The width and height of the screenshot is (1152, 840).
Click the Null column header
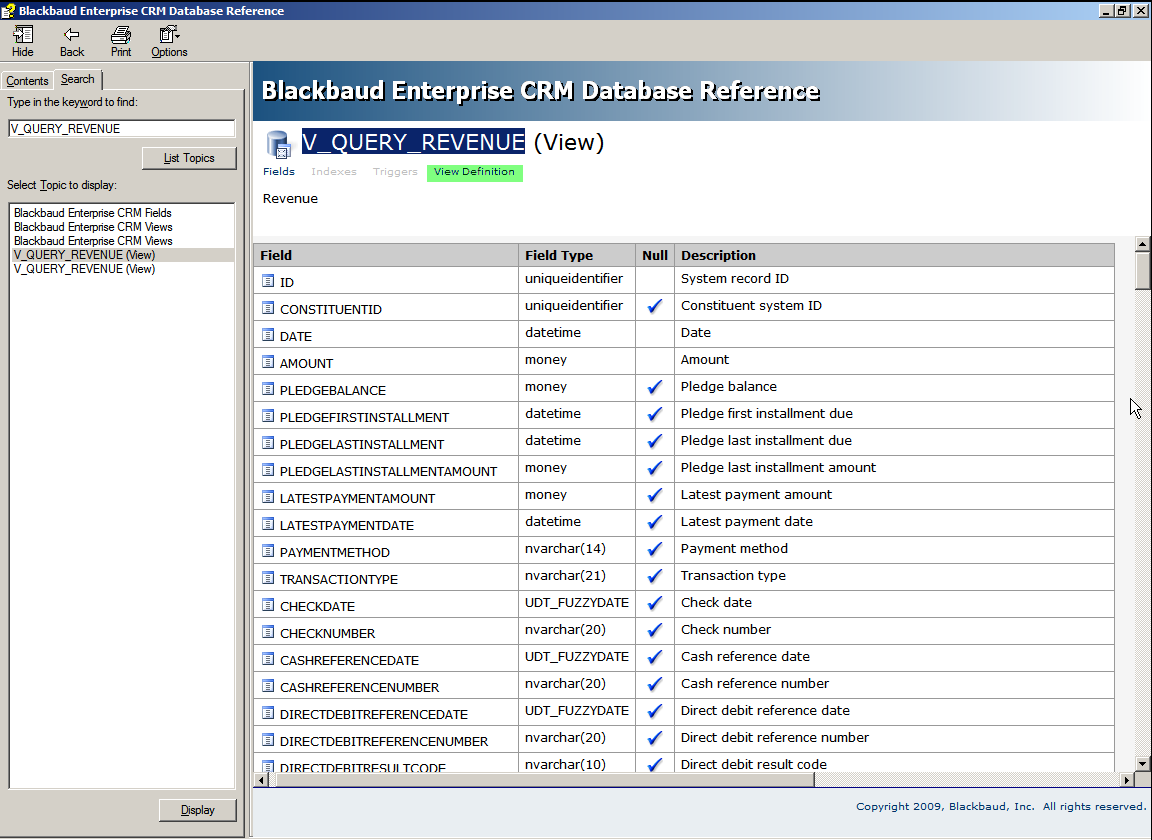coord(655,255)
